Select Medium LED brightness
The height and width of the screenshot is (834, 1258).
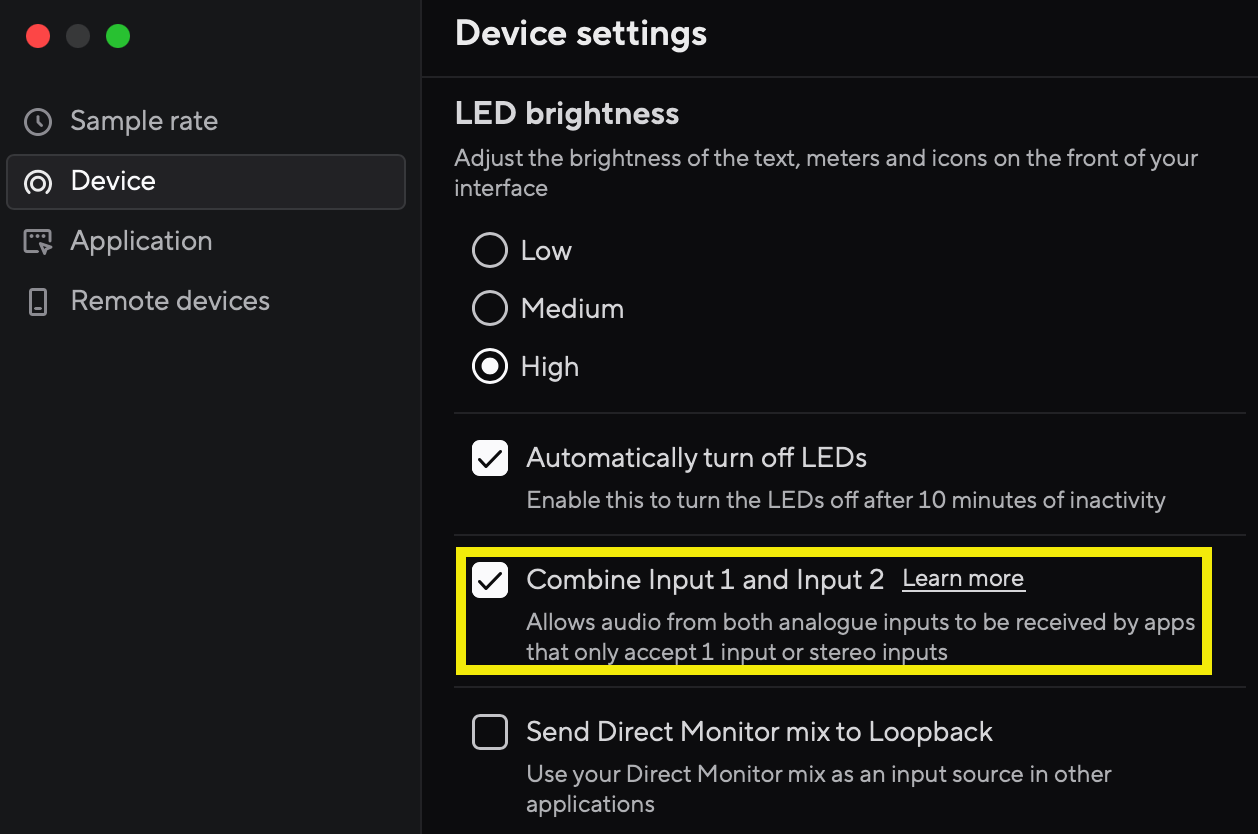coord(489,309)
